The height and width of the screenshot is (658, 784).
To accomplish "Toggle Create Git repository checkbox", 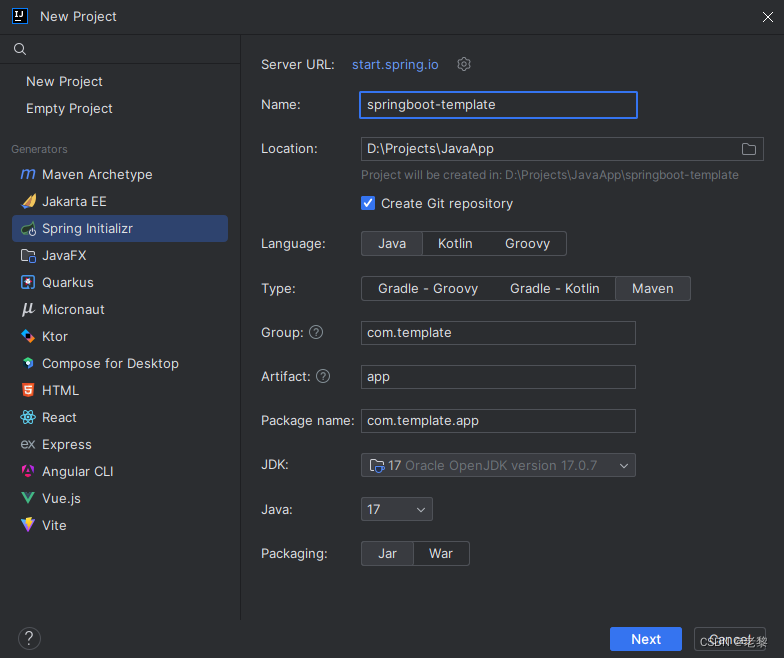I will [x=368, y=203].
